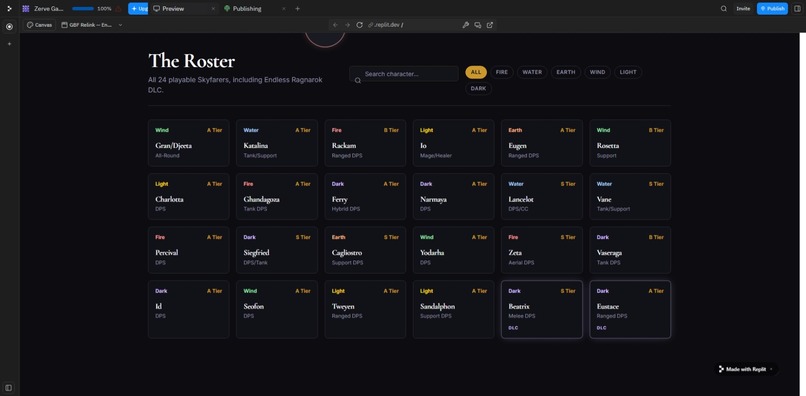
Task: Select the FIRE element filter
Action: pyautogui.click(x=502, y=72)
